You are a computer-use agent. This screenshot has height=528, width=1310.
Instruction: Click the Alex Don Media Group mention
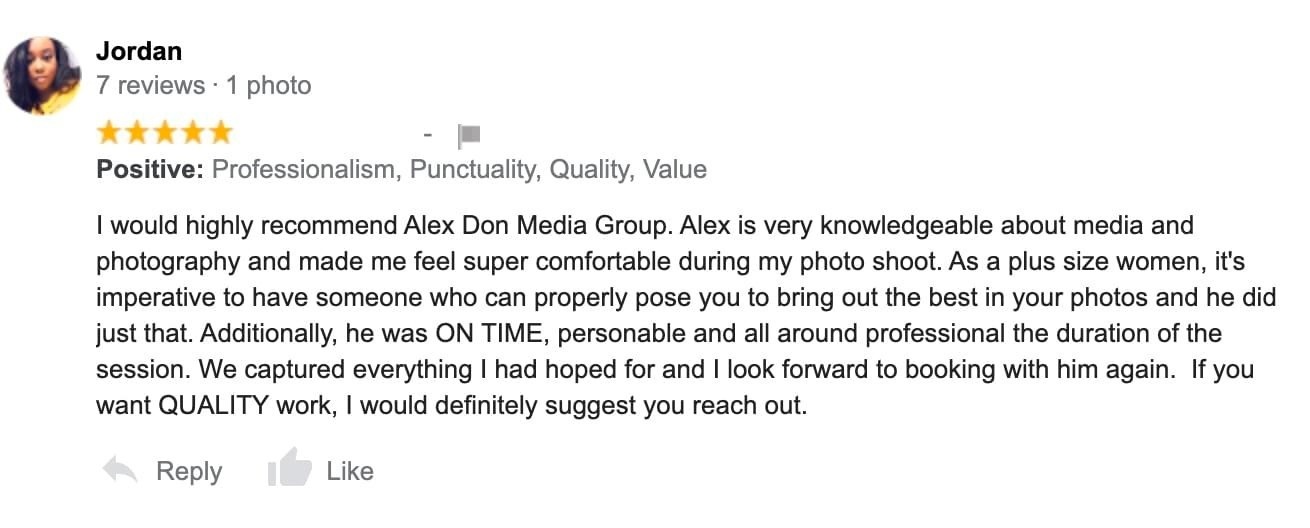point(533,225)
